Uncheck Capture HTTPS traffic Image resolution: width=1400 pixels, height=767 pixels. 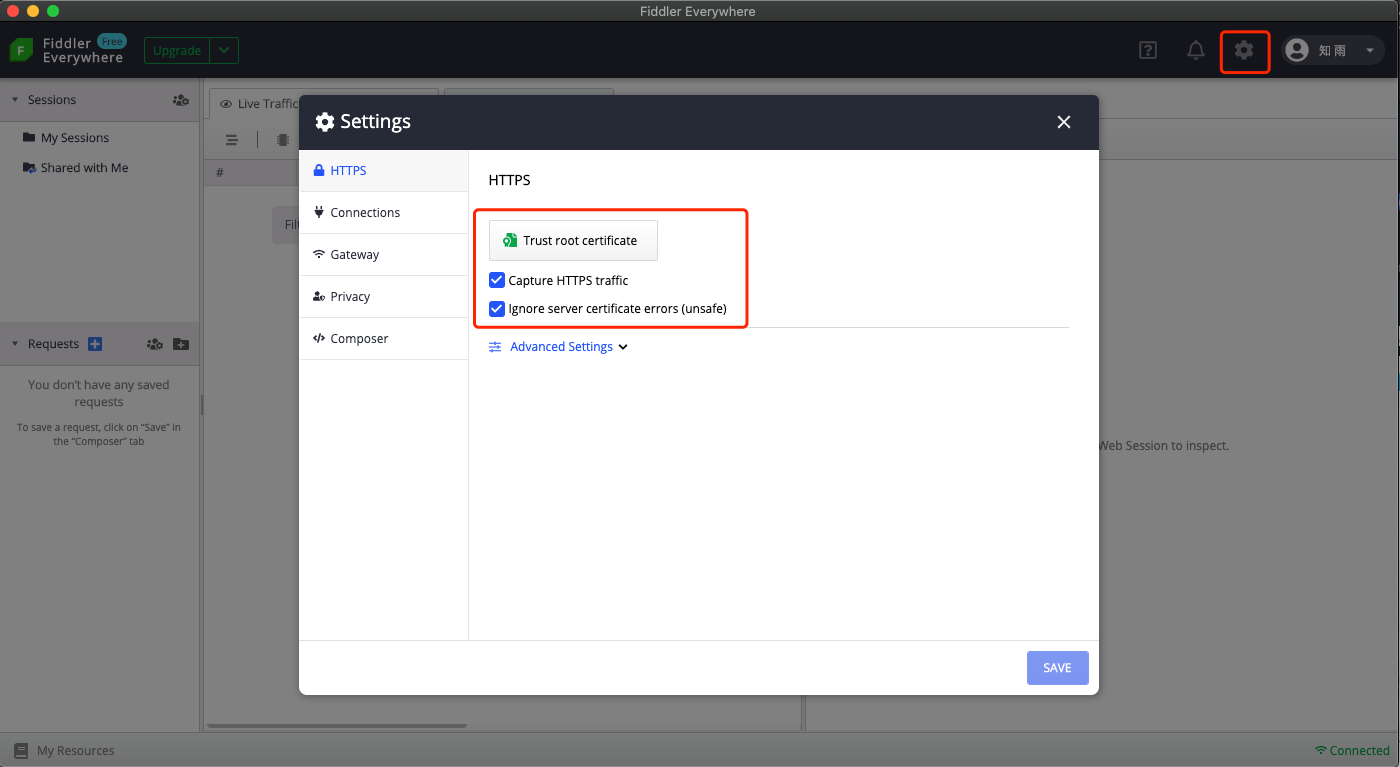point(497,280)
